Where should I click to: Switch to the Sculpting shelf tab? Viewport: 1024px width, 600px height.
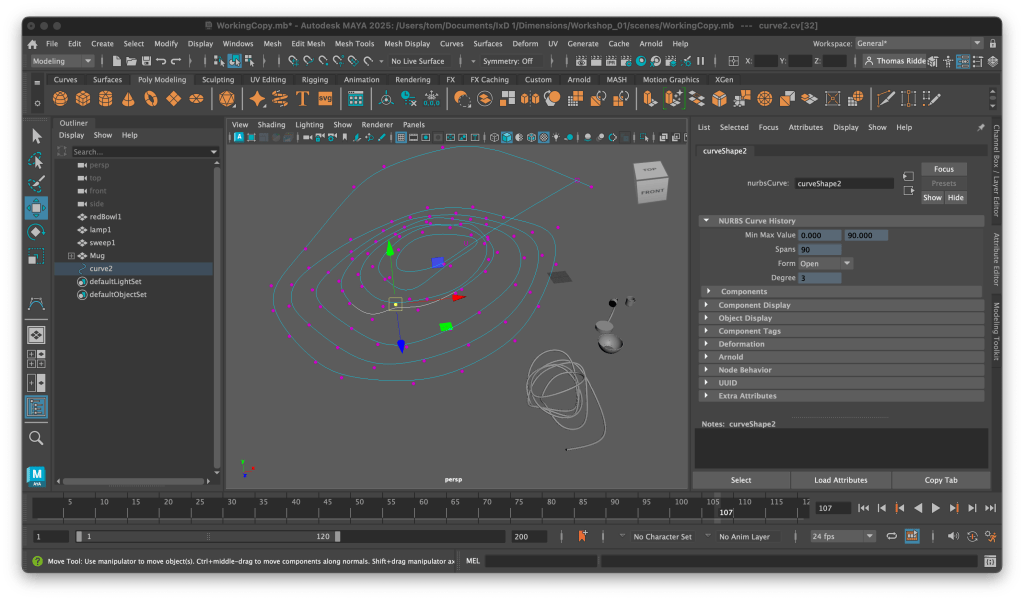click(218, 80)
